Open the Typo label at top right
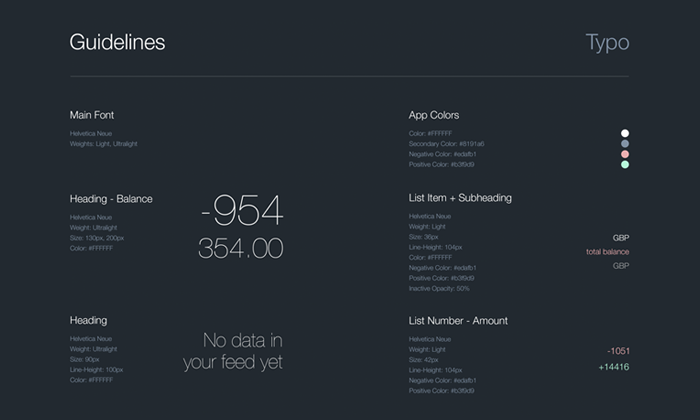Screen dimensions: 700x420 click(607, 42)
